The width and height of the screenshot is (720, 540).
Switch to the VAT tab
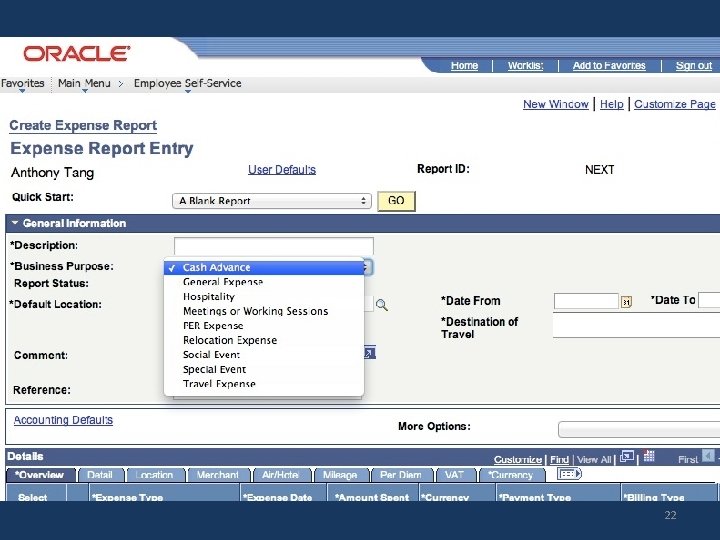454,475
